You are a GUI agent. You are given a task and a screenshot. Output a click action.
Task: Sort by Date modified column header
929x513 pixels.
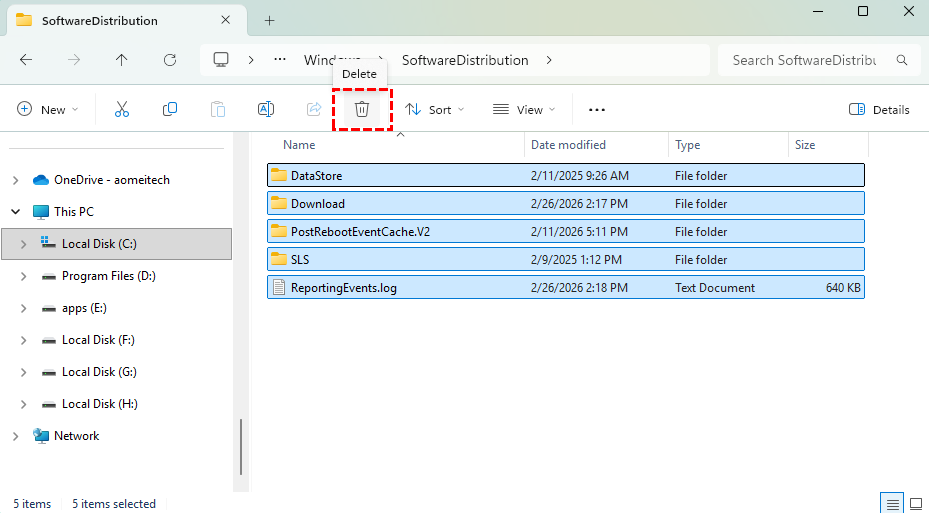568,145
